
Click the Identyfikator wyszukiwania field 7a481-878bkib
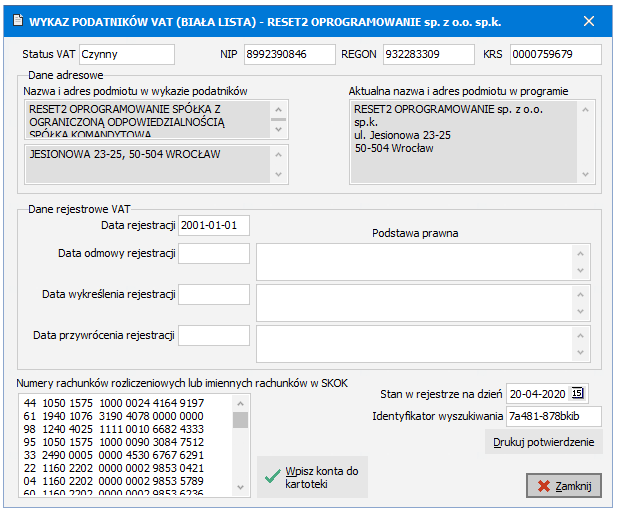554,416
